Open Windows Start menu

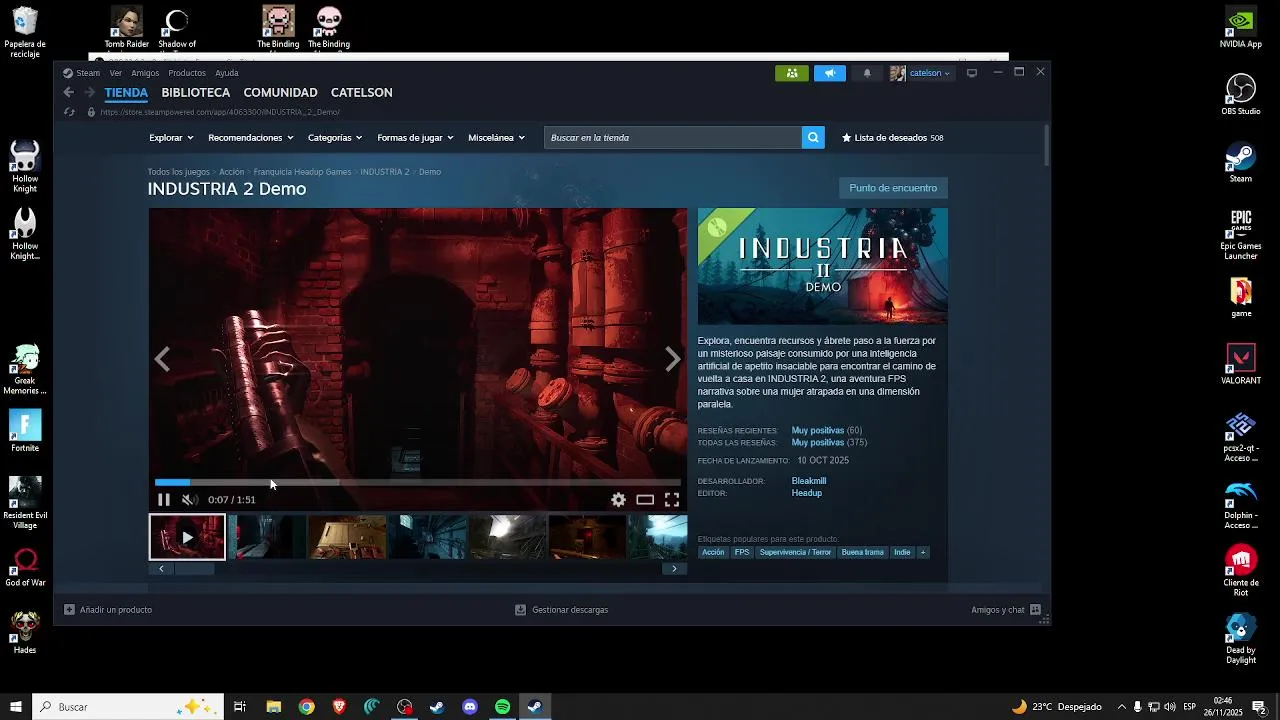(16, 707)
